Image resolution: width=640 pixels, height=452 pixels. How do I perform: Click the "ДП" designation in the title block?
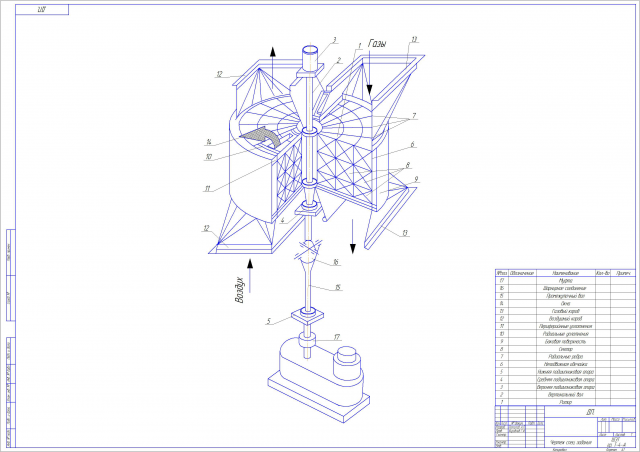[x=590, y=412]
